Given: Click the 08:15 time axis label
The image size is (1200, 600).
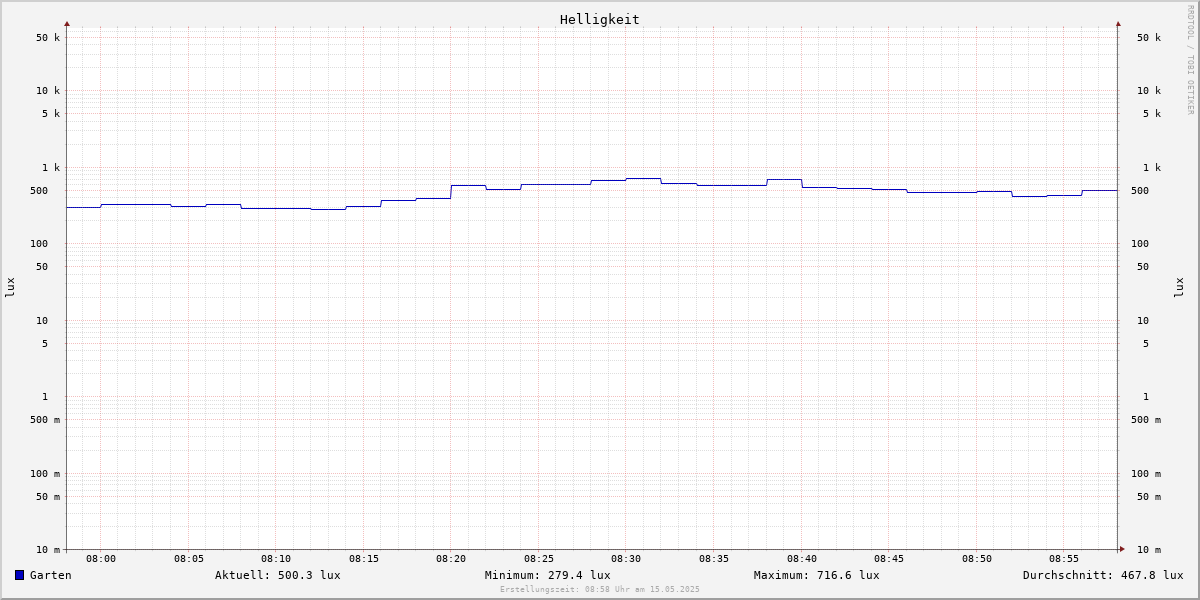Looking at the screenshot, I should click(x=364, y=559).
